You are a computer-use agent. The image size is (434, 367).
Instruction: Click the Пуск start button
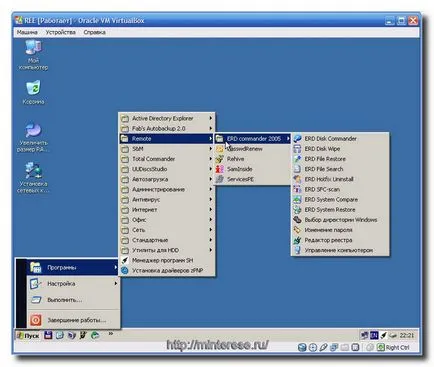(x=28, y=335)
